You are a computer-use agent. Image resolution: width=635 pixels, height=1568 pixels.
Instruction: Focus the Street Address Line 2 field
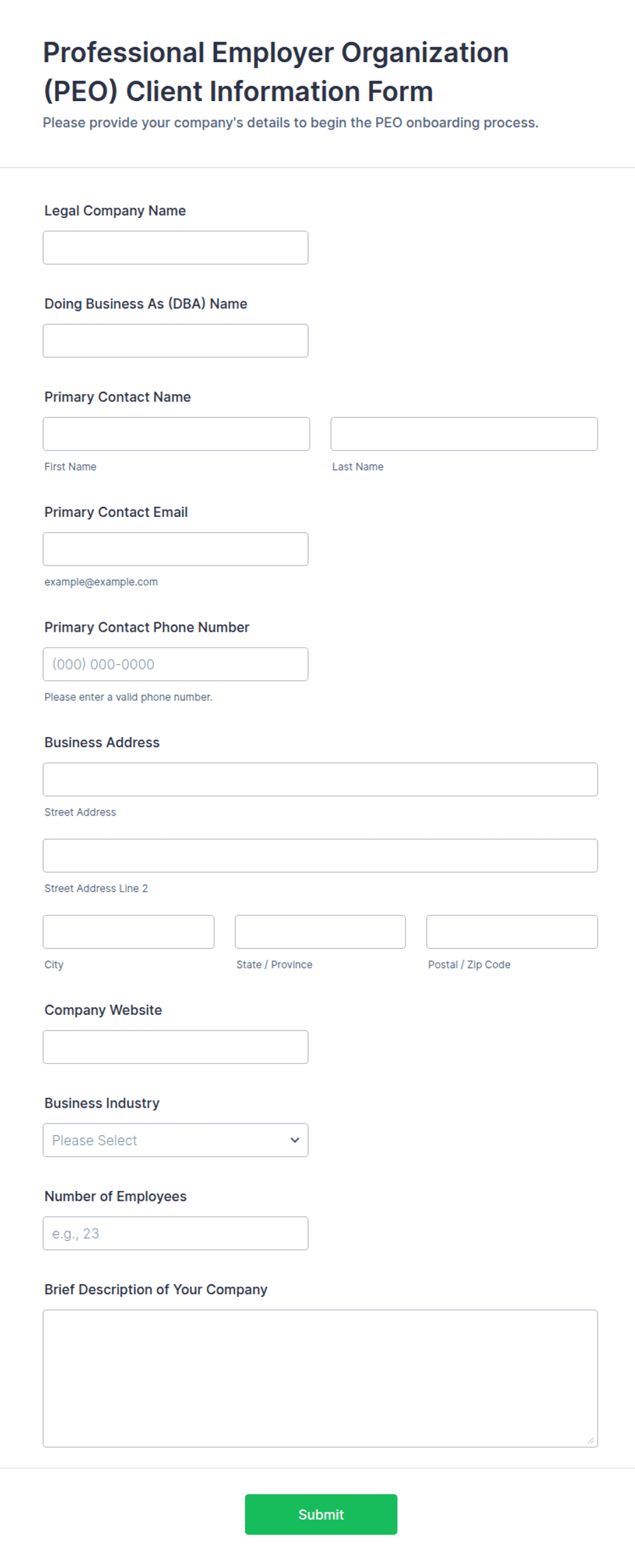click(x=320, y=856)
